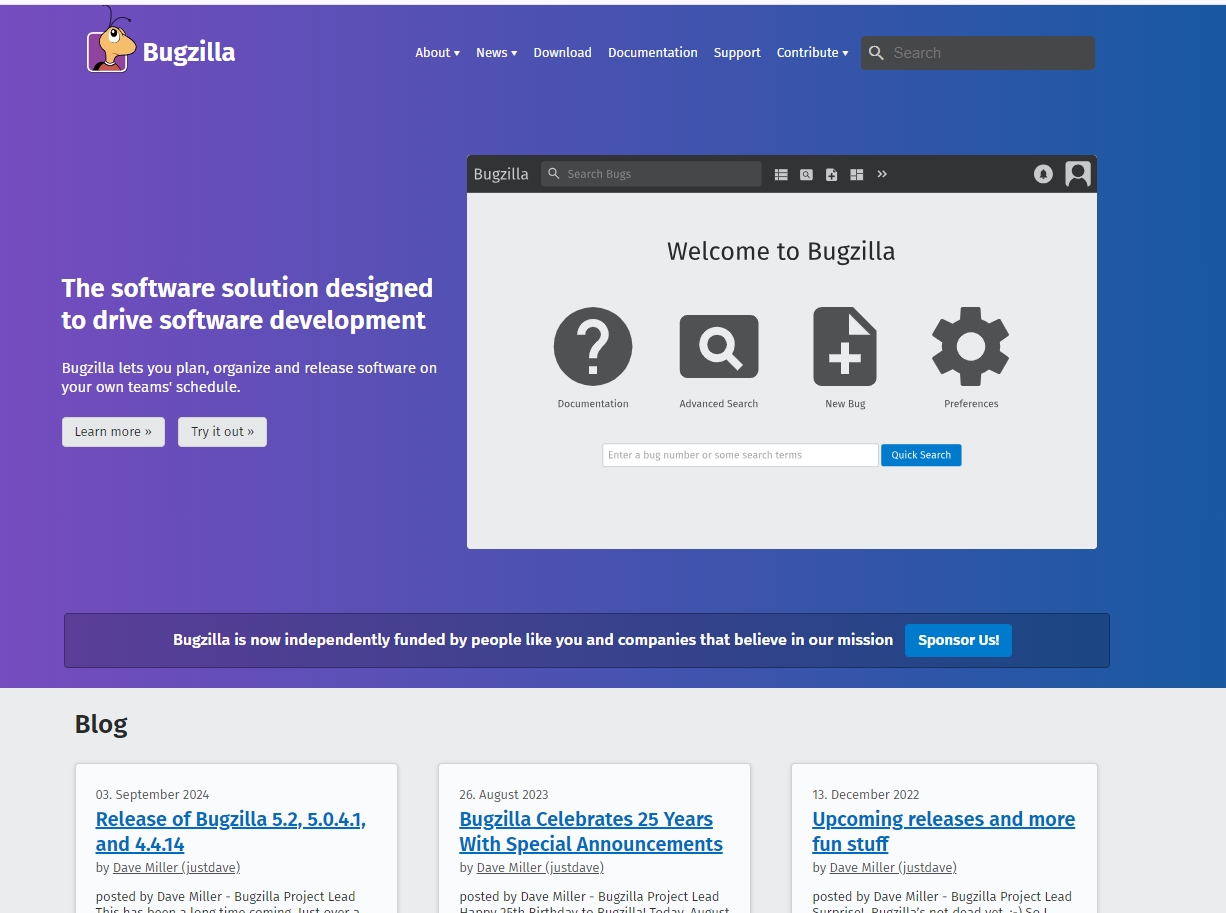This screenshot has height=913, width=1226.
Task: Click the Blog section heading
Action: click(101, 724)
